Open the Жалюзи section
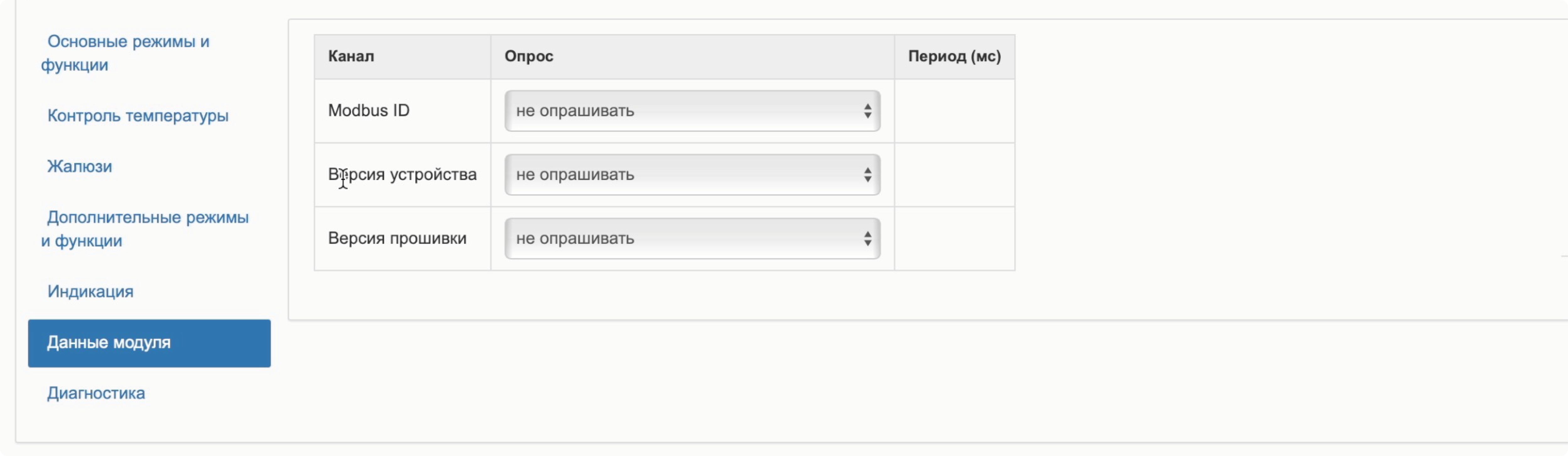1568x456 pixels. [x=80, y=166]
